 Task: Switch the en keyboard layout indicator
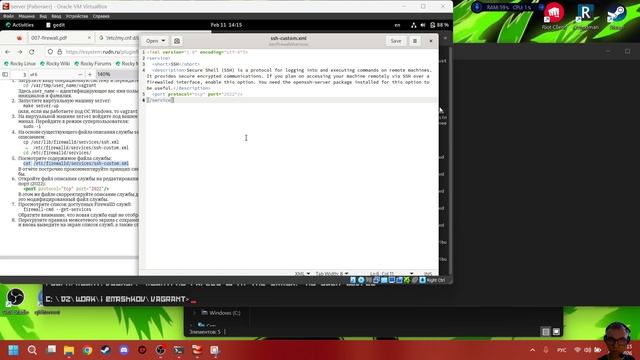[x=397, y=25]
